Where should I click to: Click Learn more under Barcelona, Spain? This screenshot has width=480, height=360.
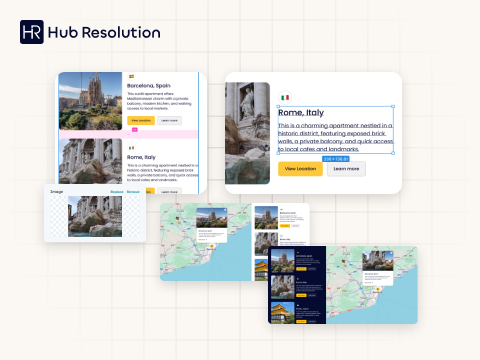169,120
